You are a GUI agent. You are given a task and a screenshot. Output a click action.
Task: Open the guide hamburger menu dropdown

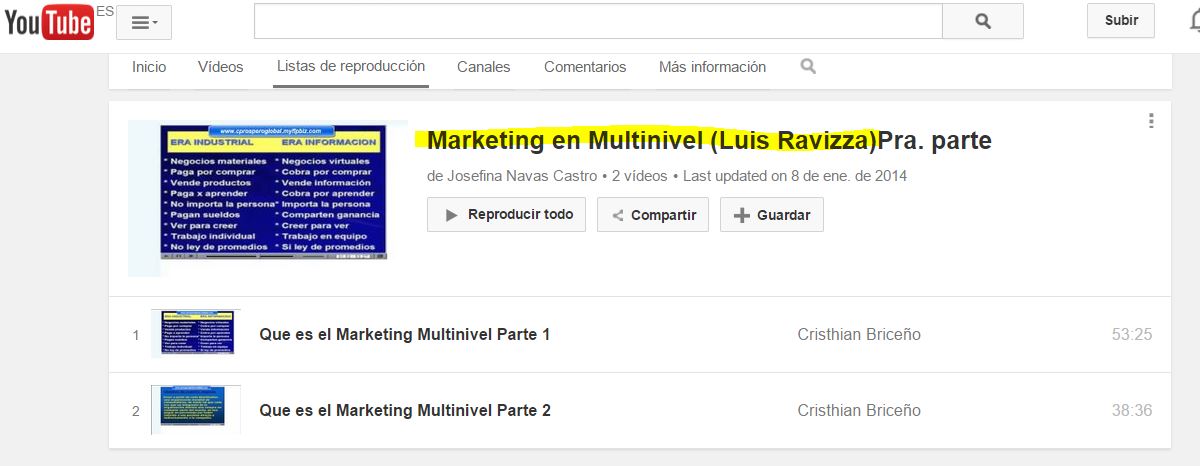click(143, 22)
